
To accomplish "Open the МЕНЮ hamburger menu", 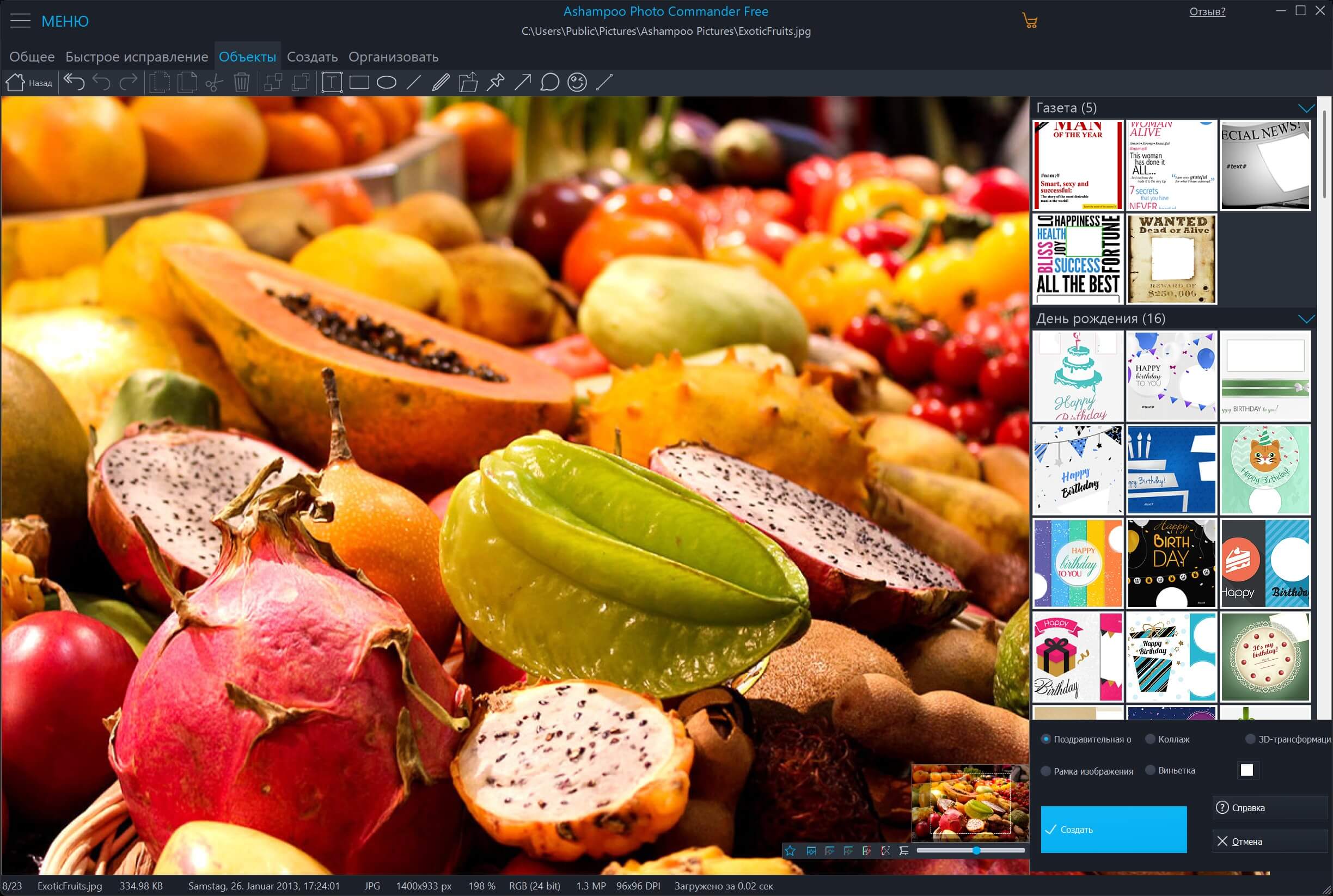I will click(21, 22).
